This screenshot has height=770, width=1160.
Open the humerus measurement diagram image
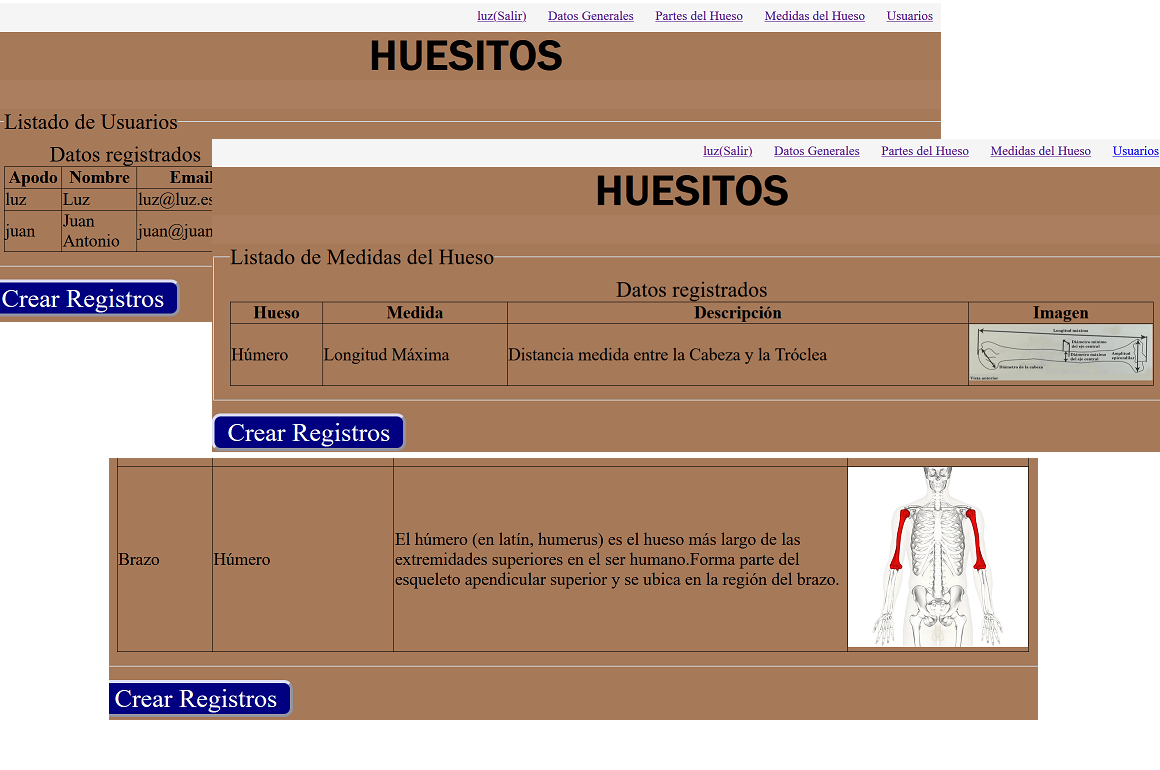[x=1060, y=353]
